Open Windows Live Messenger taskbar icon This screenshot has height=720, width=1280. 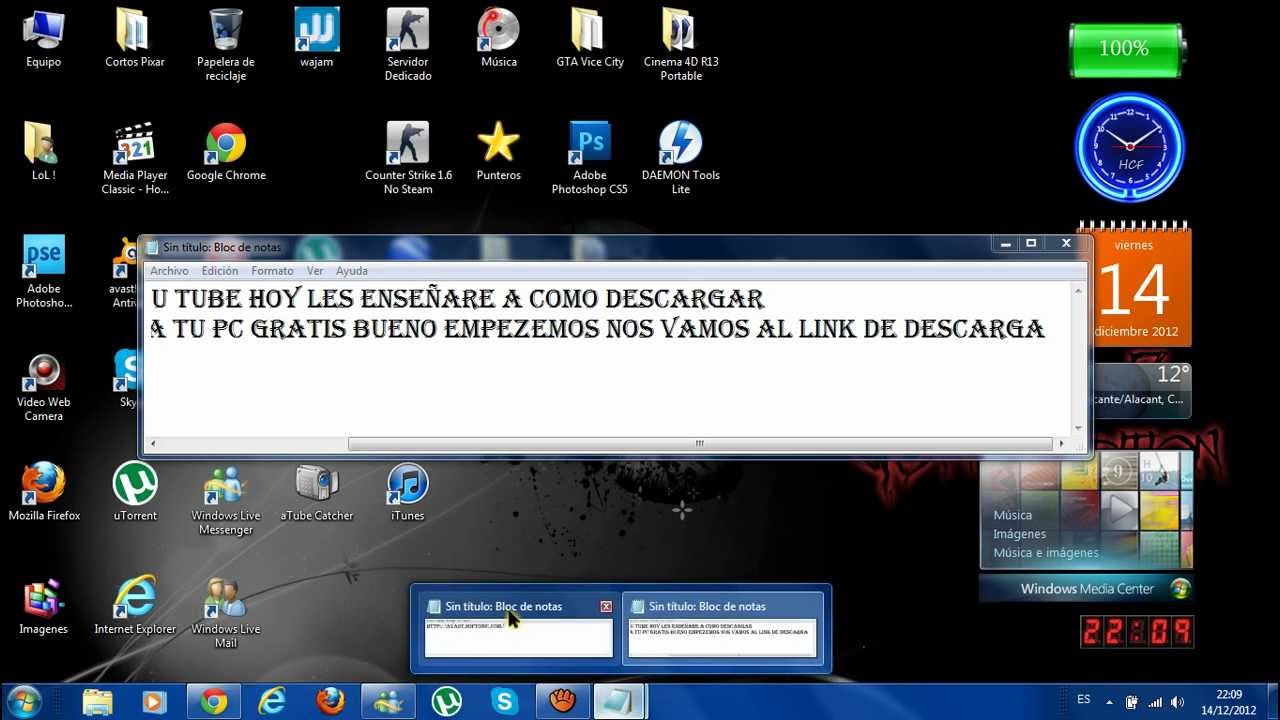[388, 702]
